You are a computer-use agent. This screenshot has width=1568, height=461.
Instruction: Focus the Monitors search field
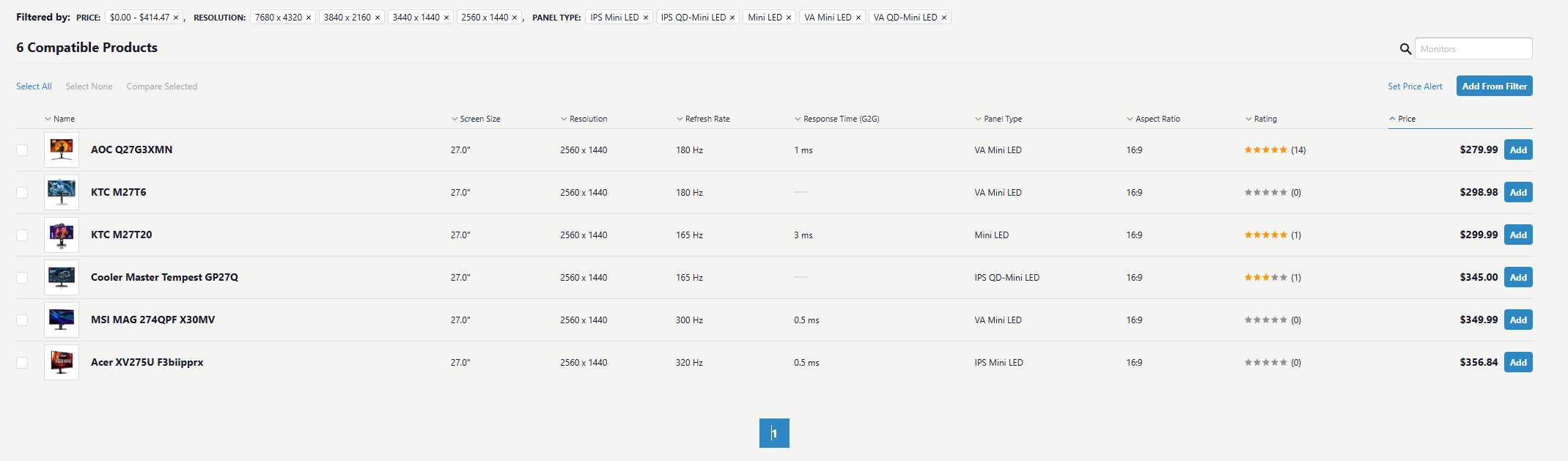click(x=1473, y=48)
